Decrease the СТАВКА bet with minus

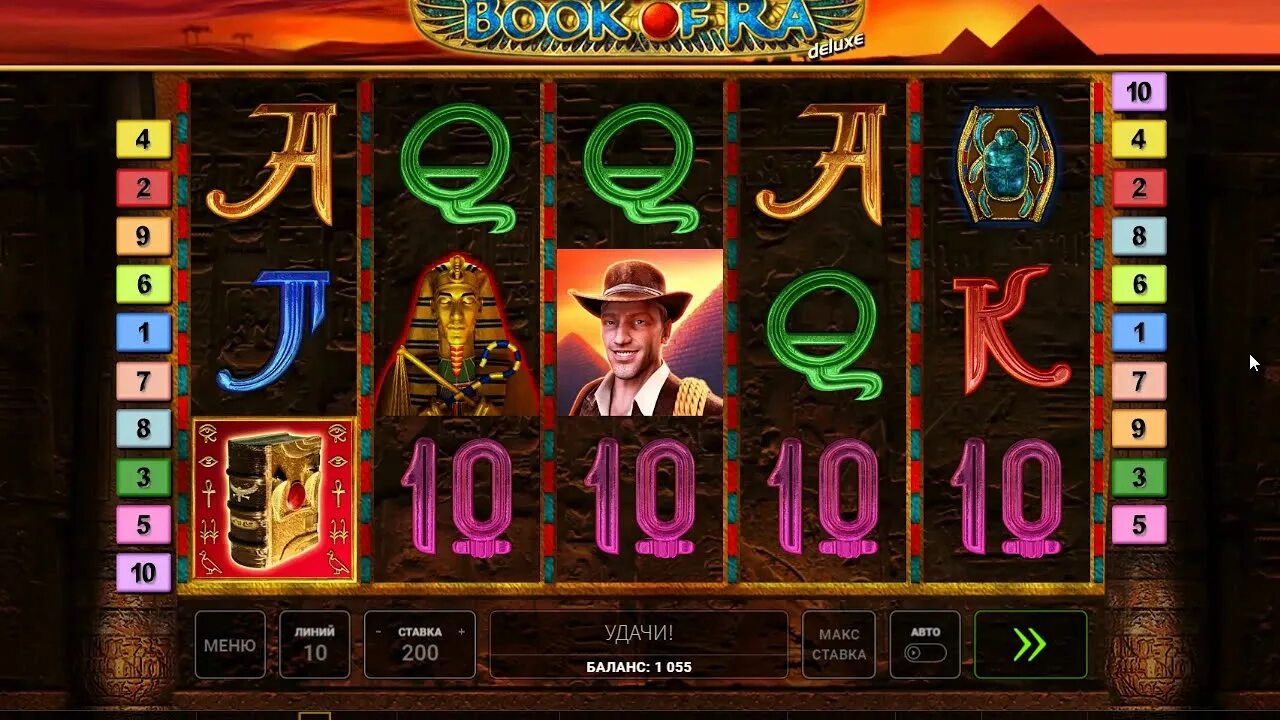pos(378,632)
